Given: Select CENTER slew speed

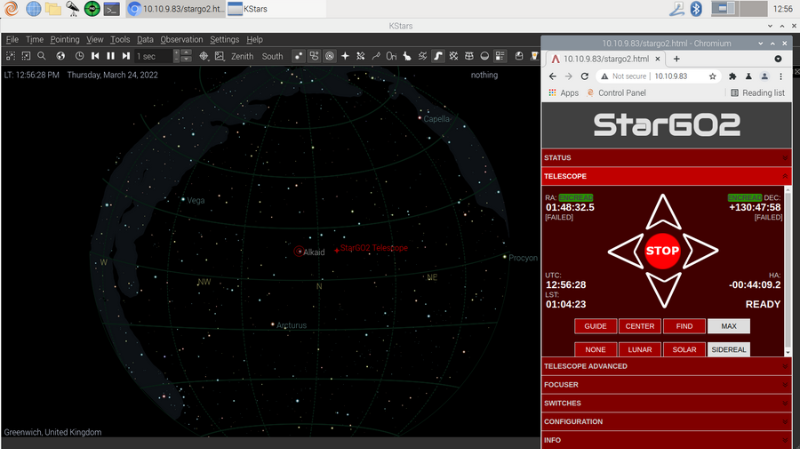Looking at the screenshot, I should click(x=640, y=326).
